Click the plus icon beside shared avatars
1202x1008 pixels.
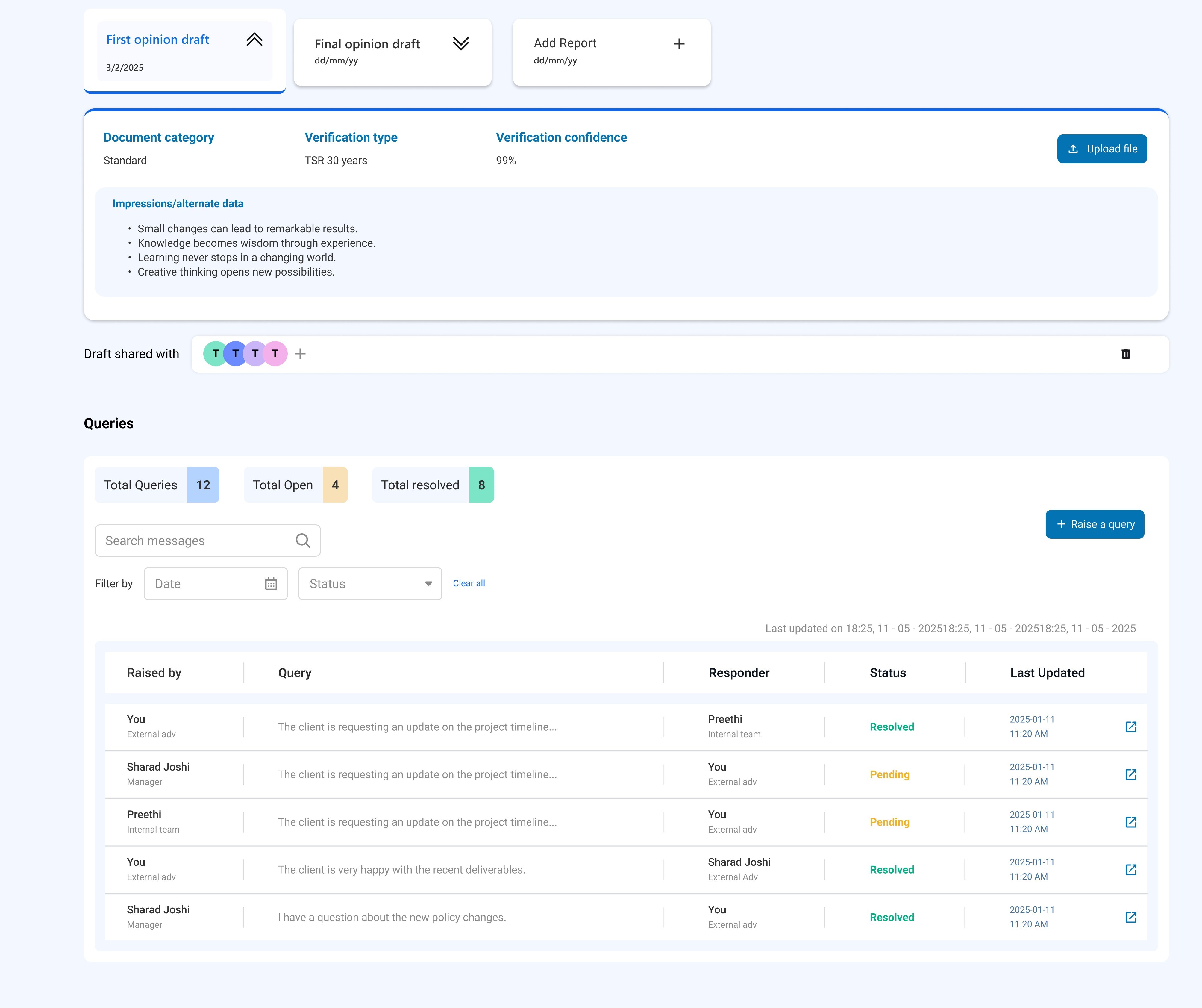(x=300, y=354)
